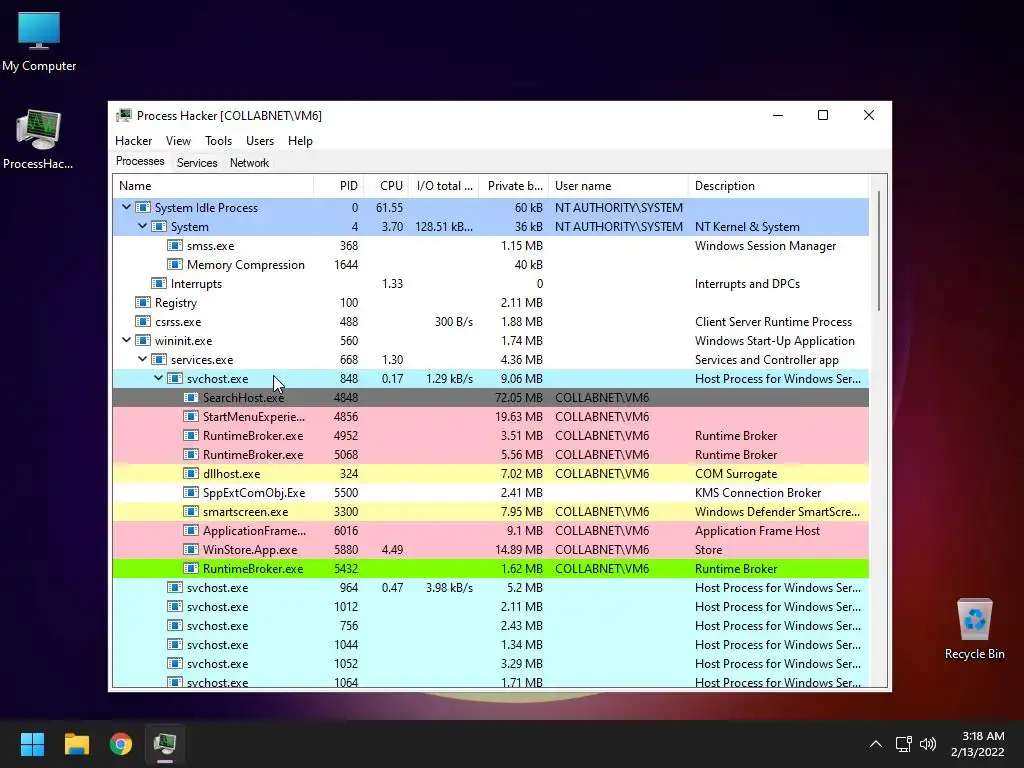Select RuntimeBroker.exe with PID 4952
Screen dimensions: 1024x768
point(490,436)
